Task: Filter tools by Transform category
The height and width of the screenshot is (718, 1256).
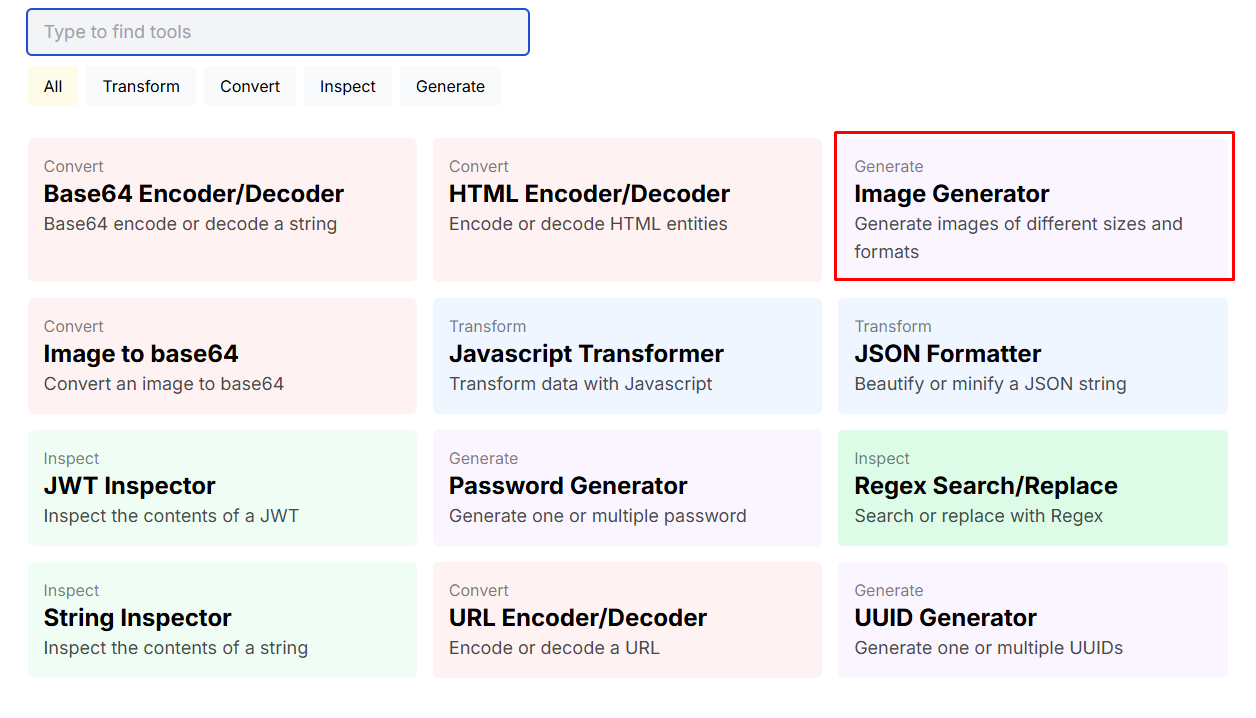Action: [x=140, y=86]
